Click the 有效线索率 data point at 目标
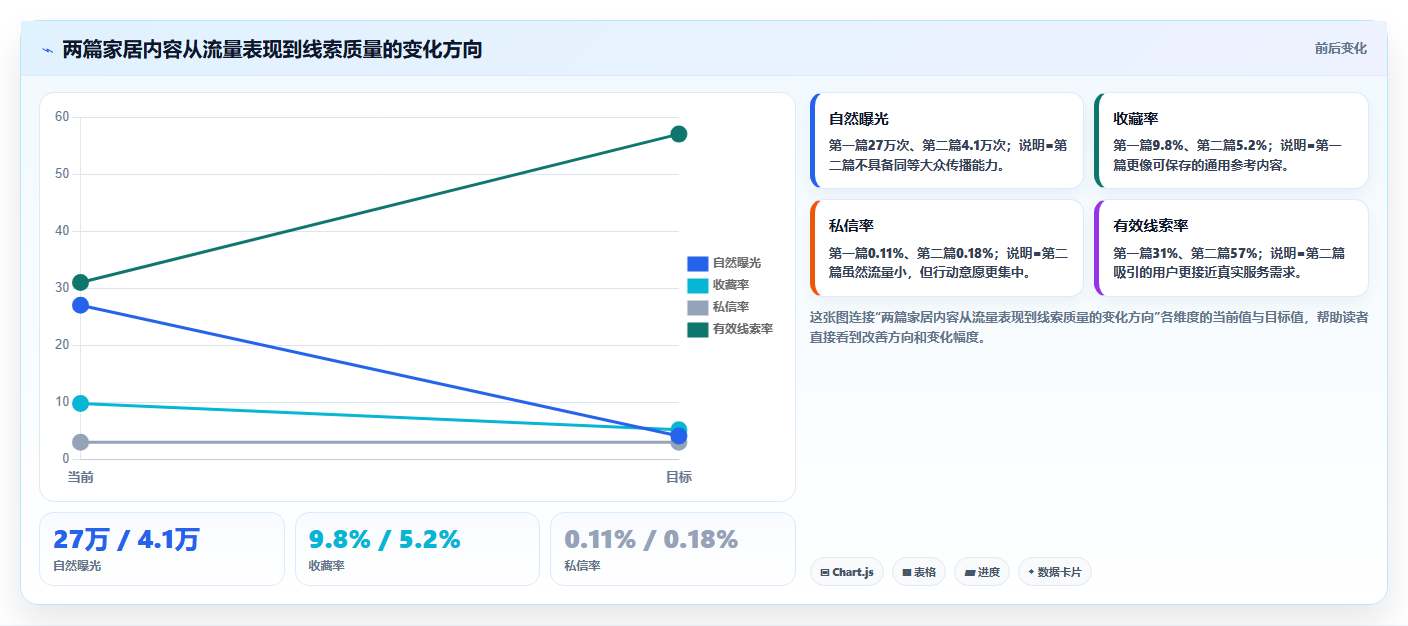This screenshot has width=1408, height=626. coord(679,134)
